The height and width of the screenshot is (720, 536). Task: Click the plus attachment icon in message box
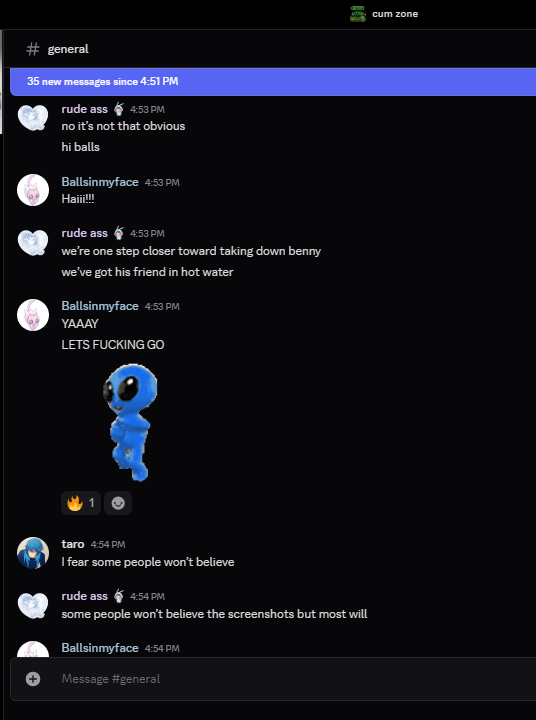point(33,679)
